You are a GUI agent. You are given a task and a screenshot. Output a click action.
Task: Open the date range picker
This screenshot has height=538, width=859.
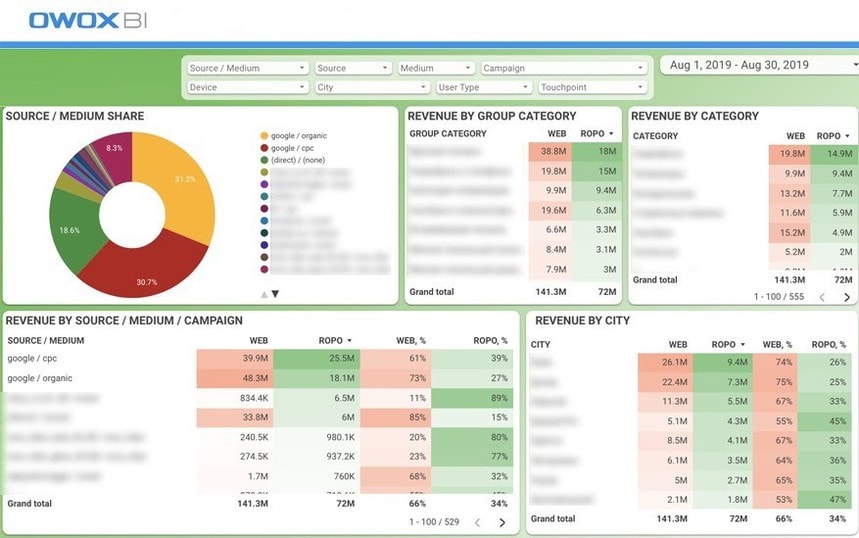(760, 65)
